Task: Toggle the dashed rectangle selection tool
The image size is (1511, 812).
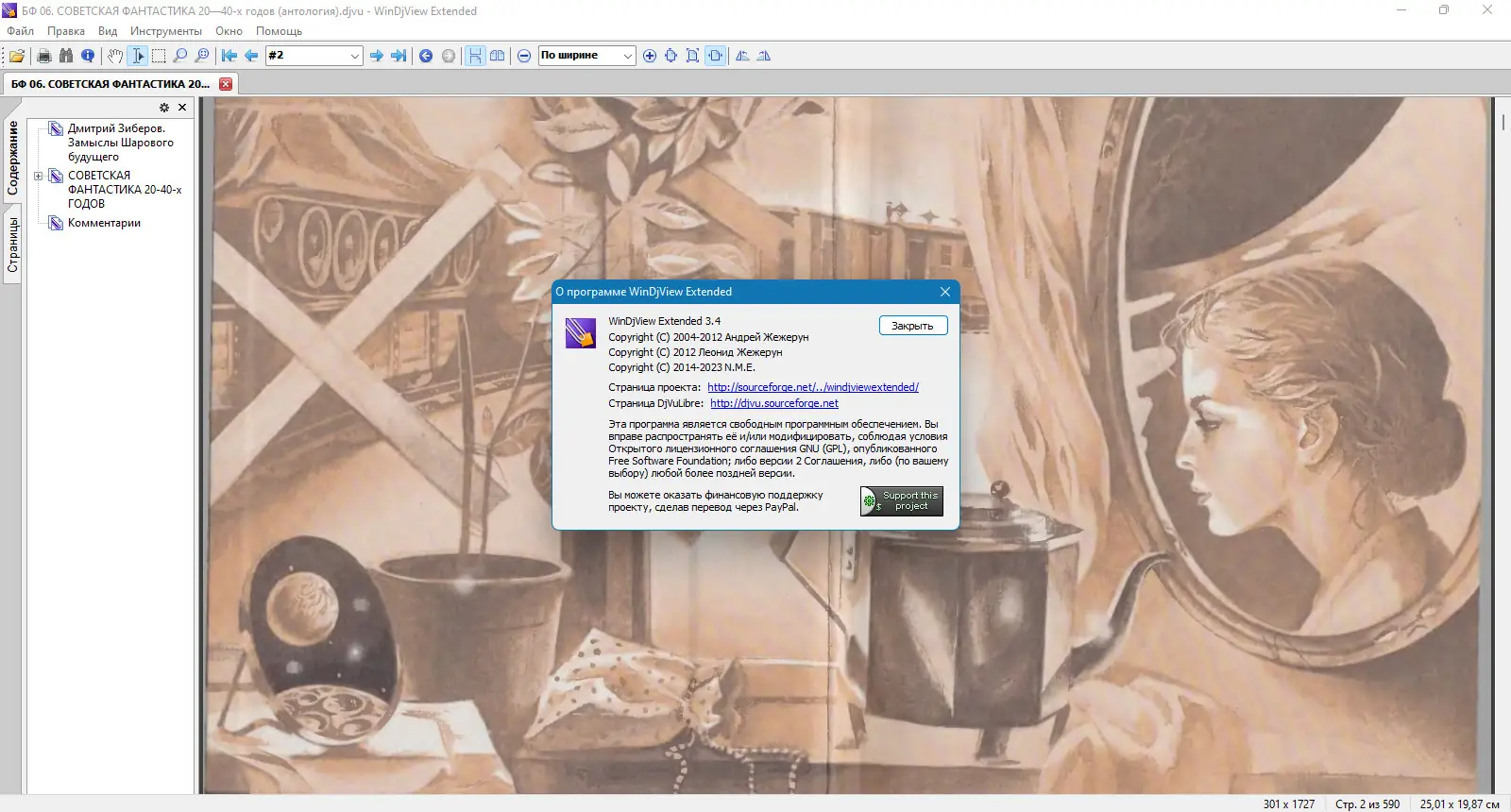Action: click(x=159, y=56)
